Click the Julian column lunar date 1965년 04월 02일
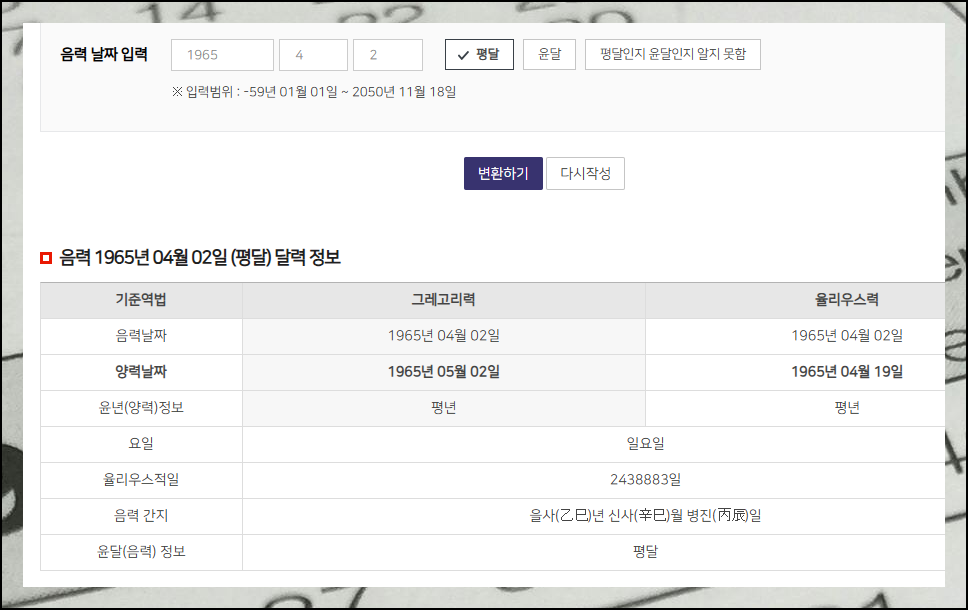968x610 pixels. (846, 336)
